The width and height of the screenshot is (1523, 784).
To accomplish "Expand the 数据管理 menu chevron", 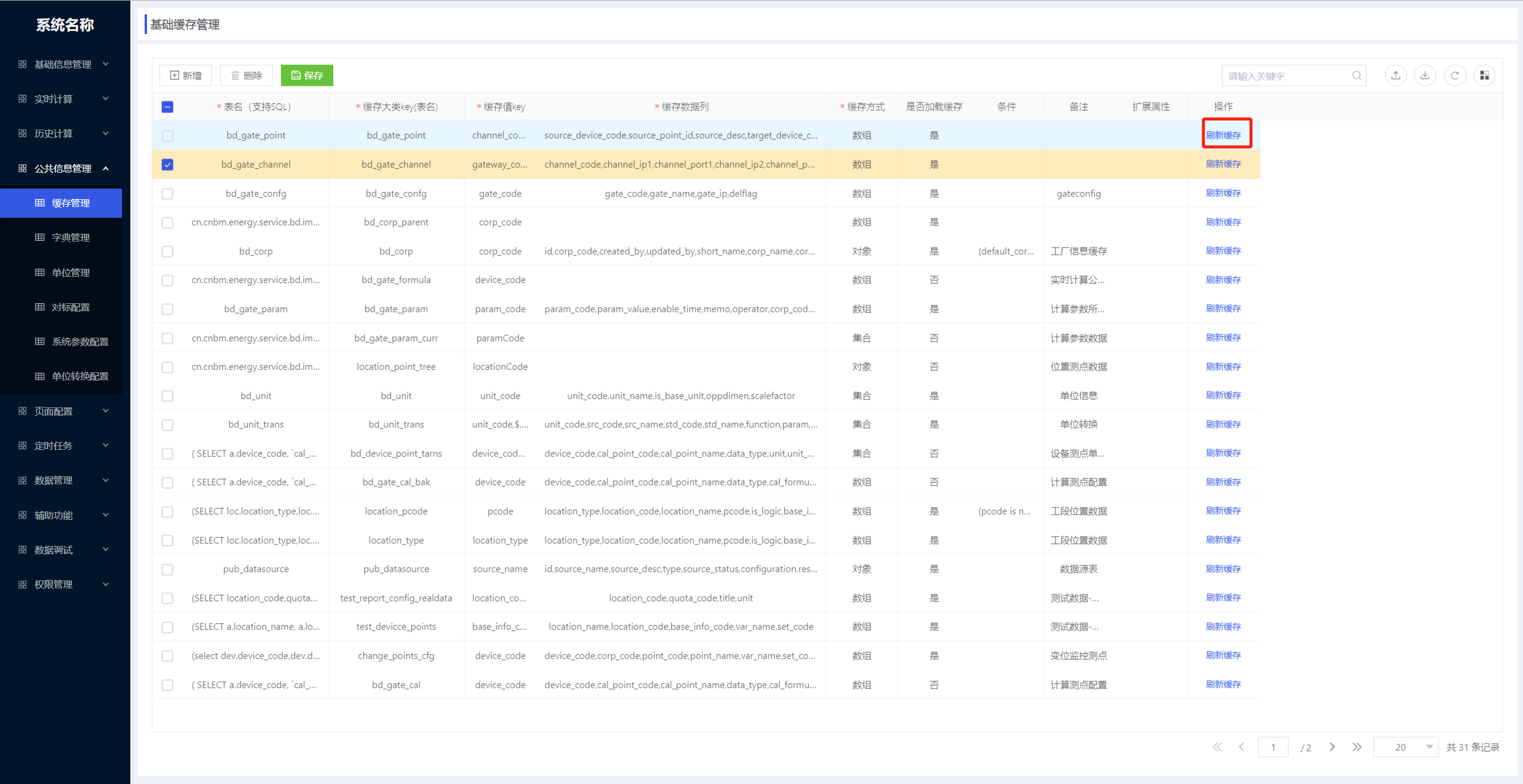I will (106, 480).
